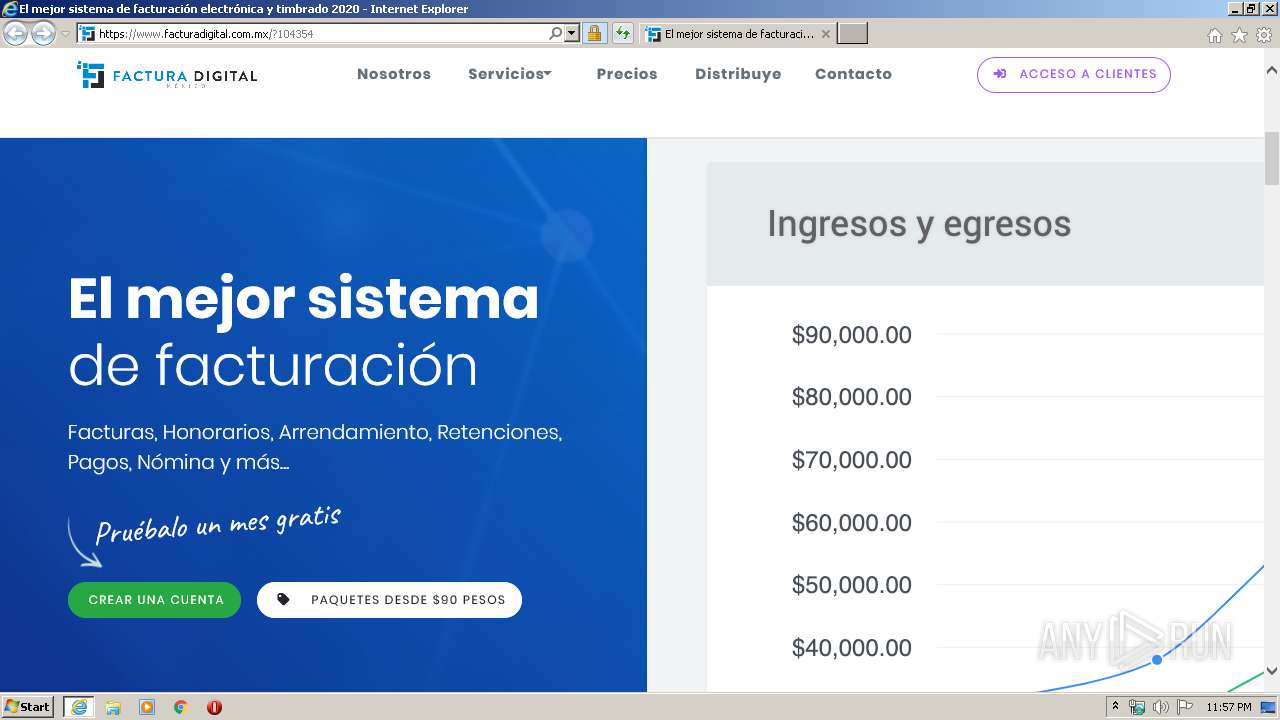Click the Internet Explorer taskbar icon
The image size is (1280, 720).
pyautogui.click(x=79, y=707)
